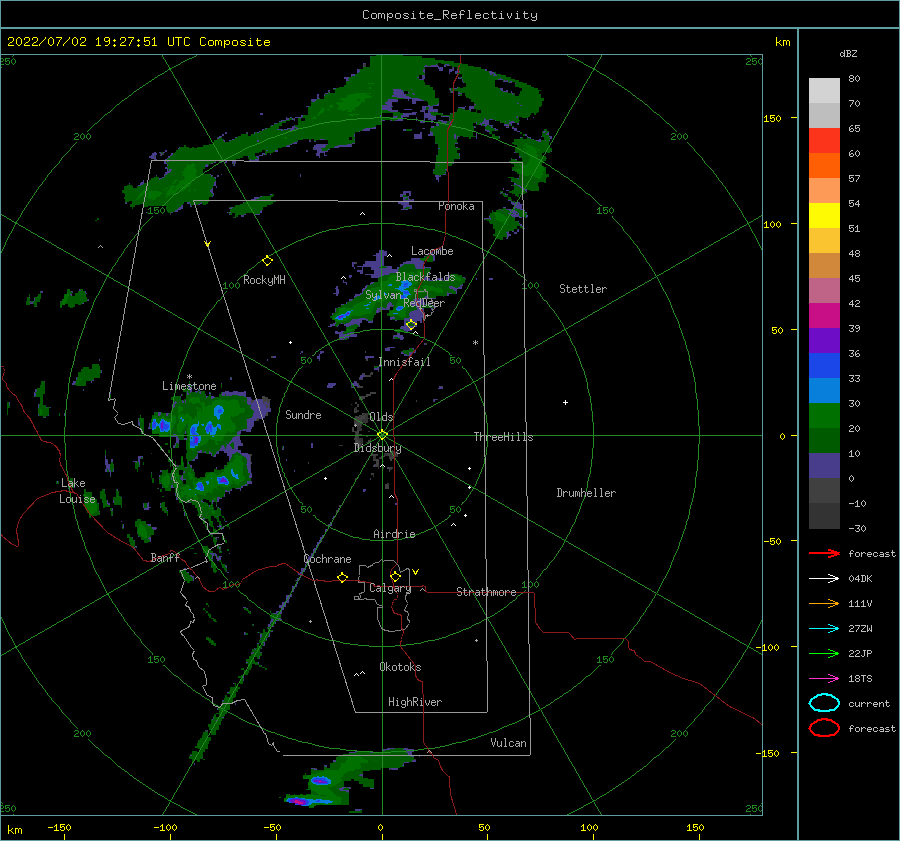Click the white 04DK arrow icon
900x841 pixels.
point(824,579)
